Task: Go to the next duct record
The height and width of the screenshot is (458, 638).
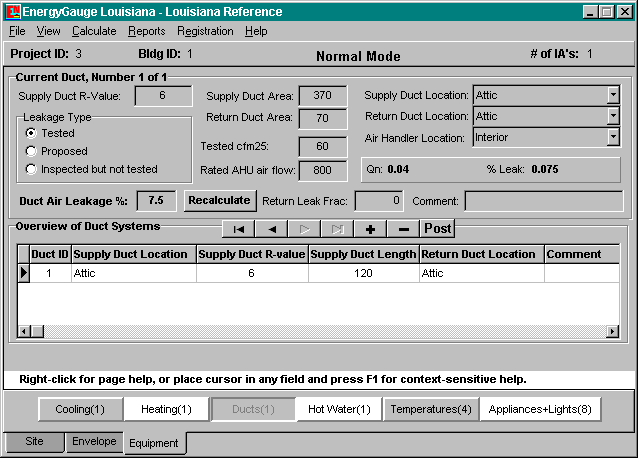Action: [x=304, y=229]
